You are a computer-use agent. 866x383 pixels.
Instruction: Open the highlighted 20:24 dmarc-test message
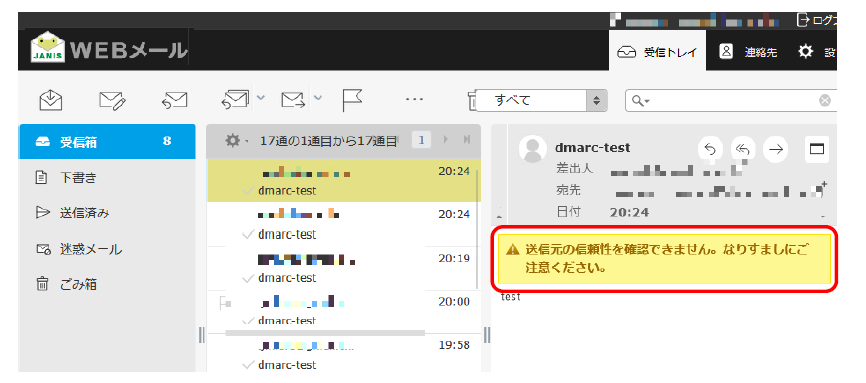pyautogui.click(x=341, y=181)
